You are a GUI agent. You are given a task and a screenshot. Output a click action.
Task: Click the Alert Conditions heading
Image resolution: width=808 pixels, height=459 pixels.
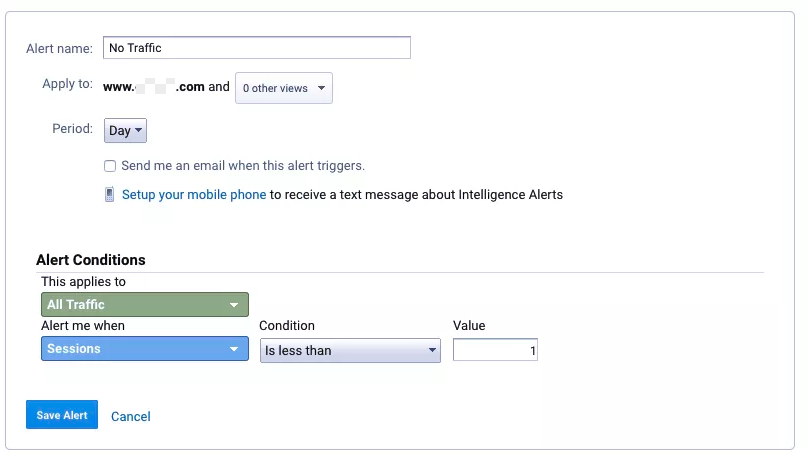coord(91,260)
